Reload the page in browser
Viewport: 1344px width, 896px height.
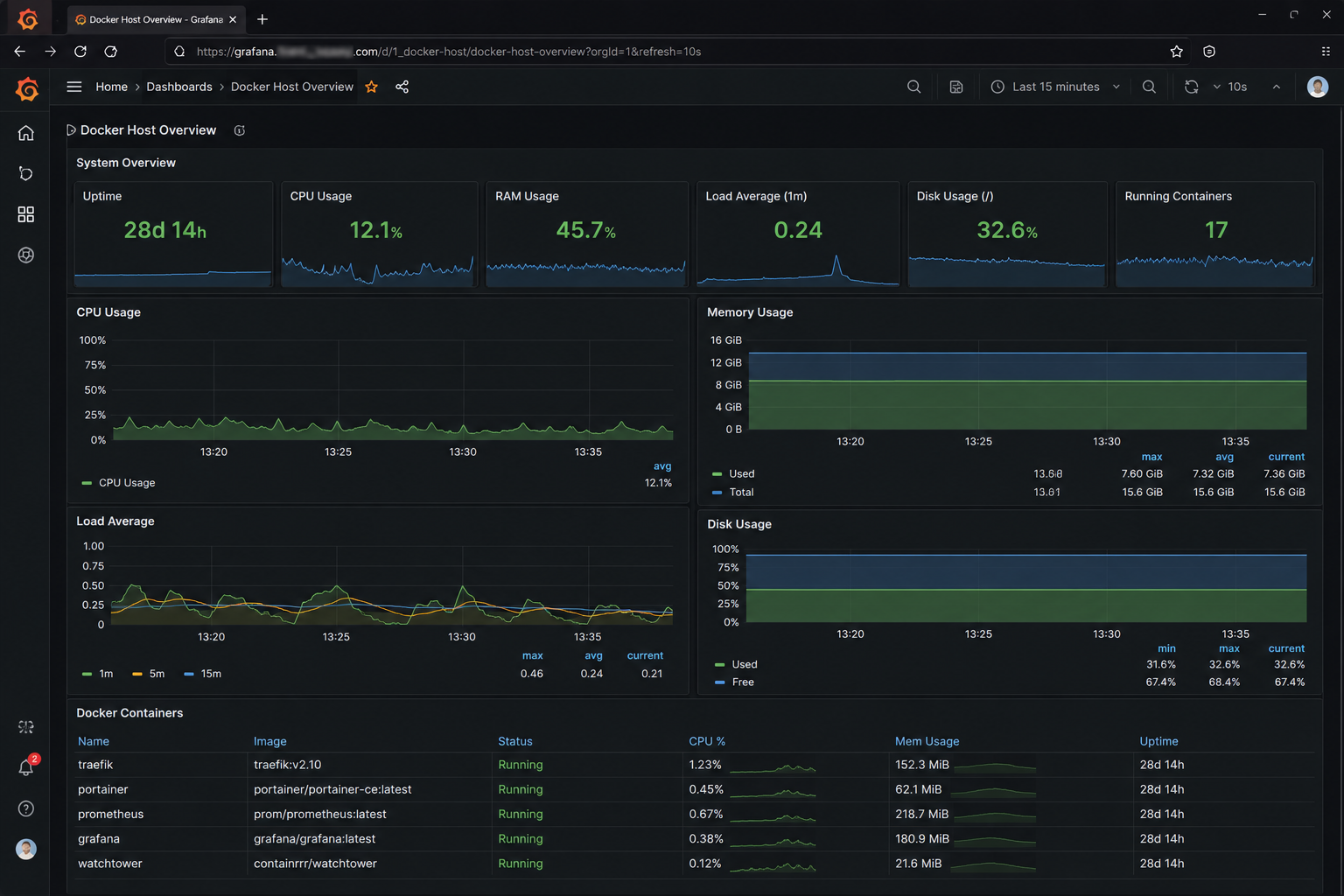point(80,52)
